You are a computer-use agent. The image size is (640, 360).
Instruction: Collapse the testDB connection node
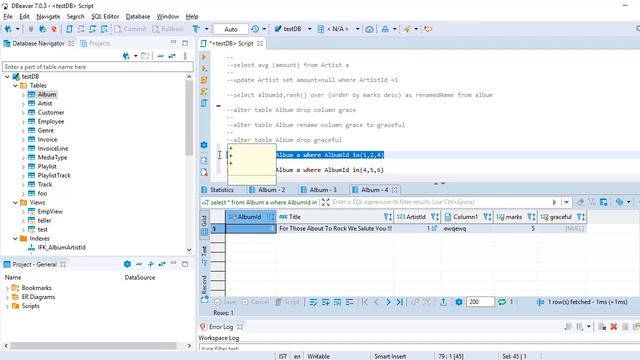coord(7,76)
